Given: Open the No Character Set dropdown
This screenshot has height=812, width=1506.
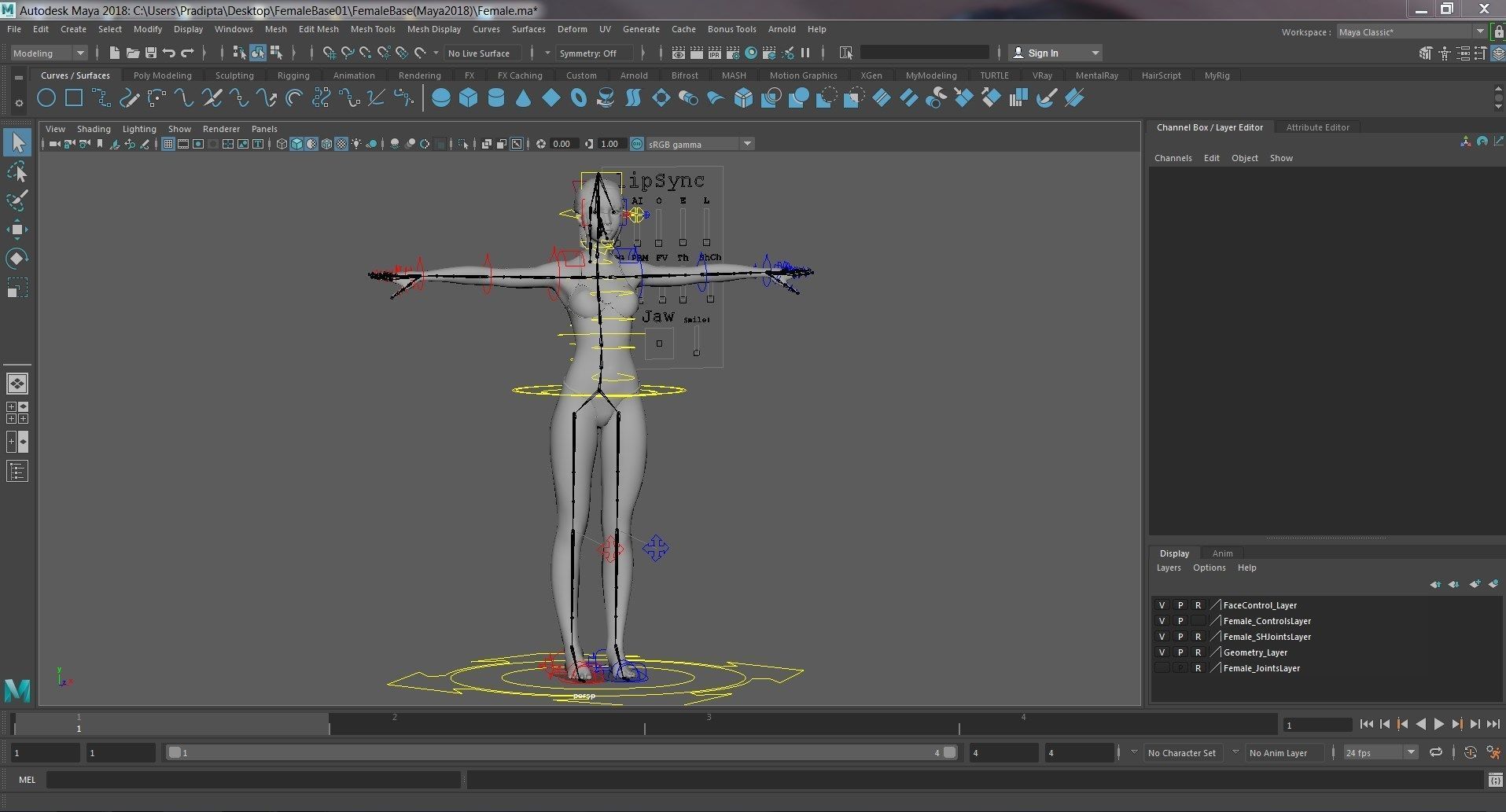Looking at the screenshot, I should point(1182,752).
